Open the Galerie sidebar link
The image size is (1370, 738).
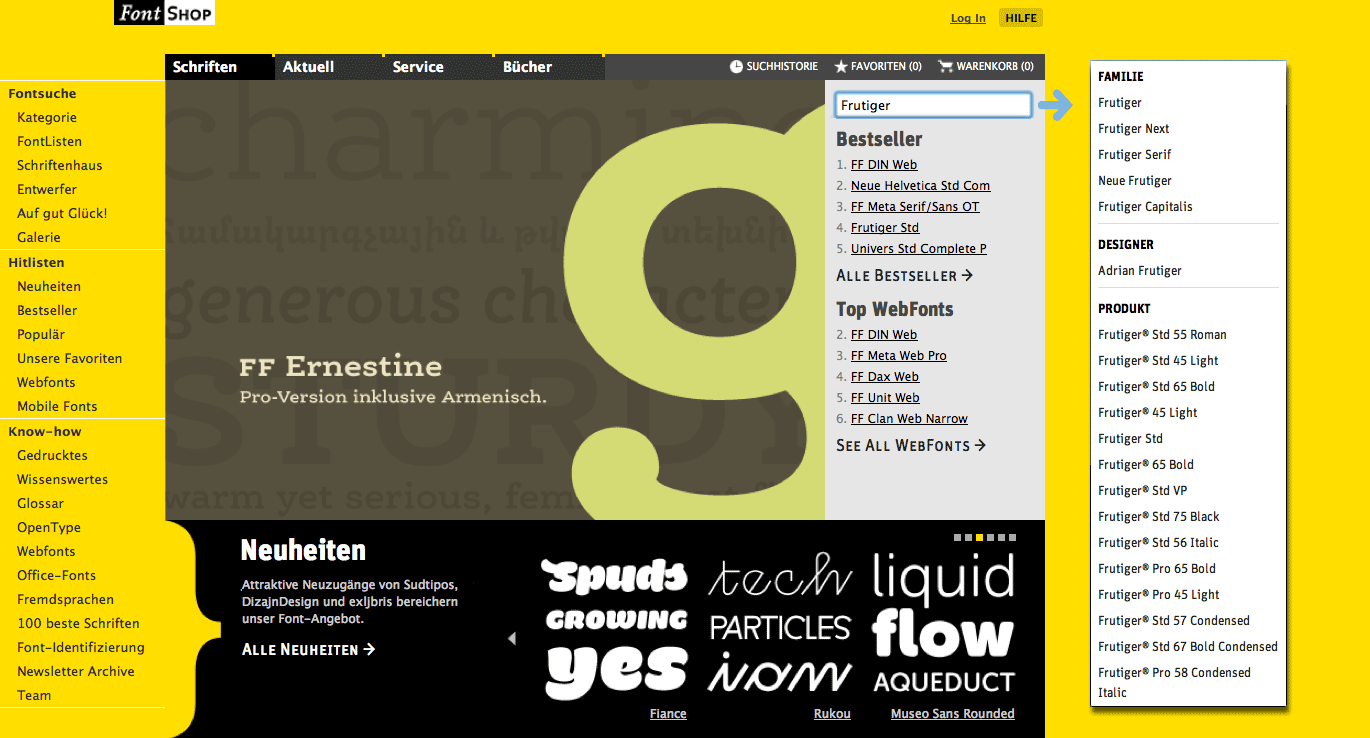tap(39, 238)
